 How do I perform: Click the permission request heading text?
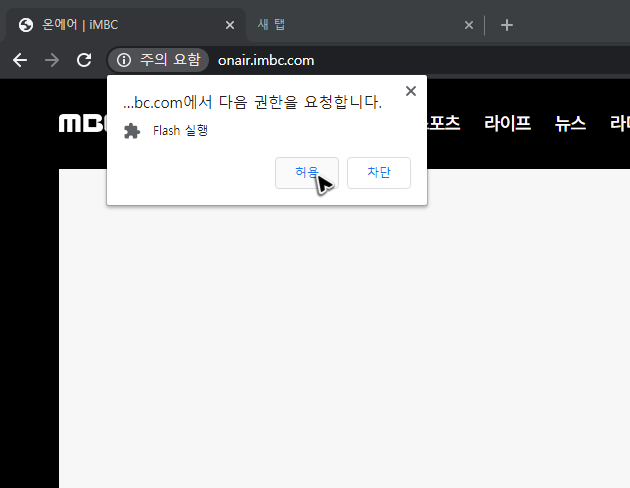pyautogui.click(x=252, y=102)
